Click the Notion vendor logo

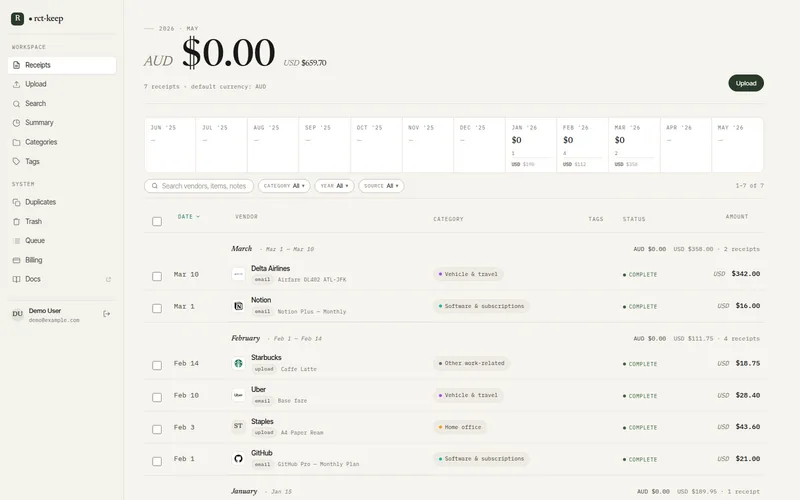click(238, 306)
